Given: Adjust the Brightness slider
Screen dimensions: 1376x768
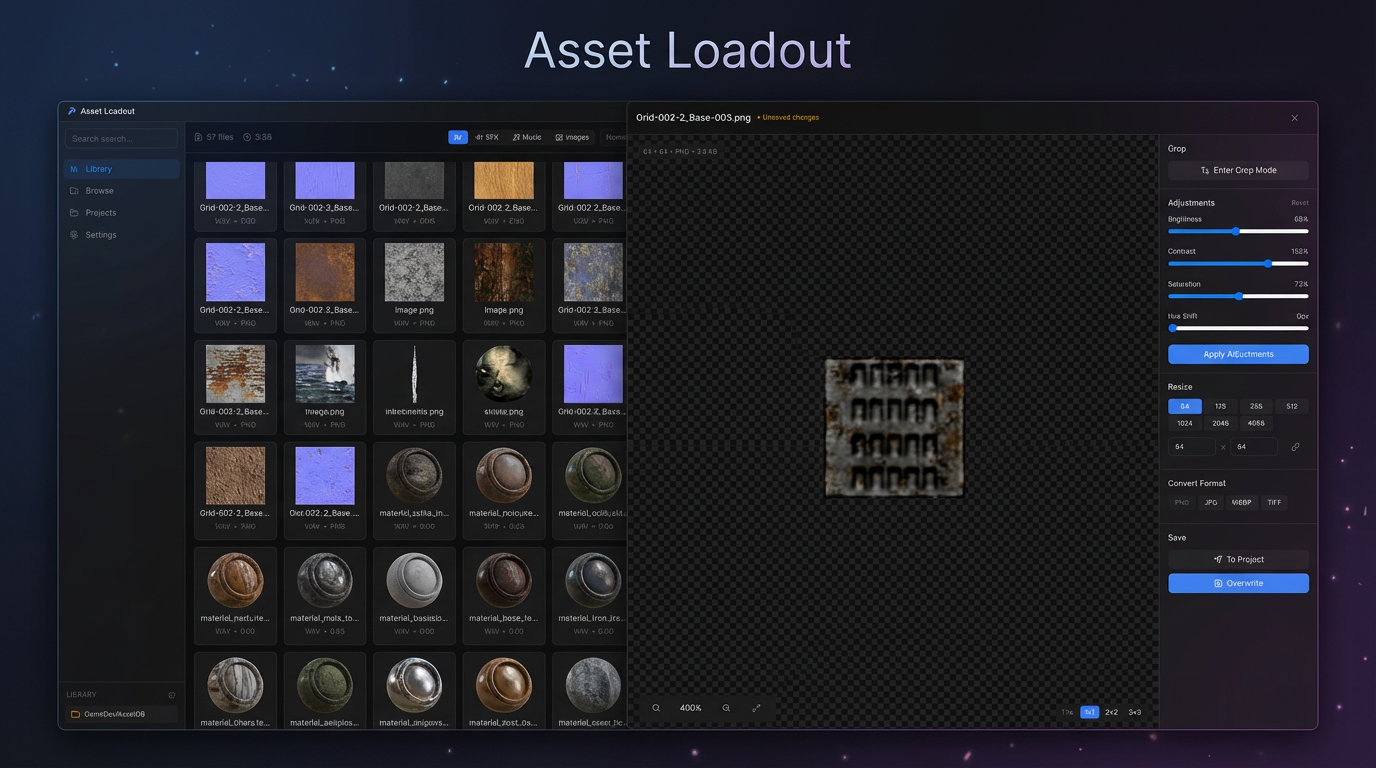Looking at the screenshot, I should pos(1238,231).
